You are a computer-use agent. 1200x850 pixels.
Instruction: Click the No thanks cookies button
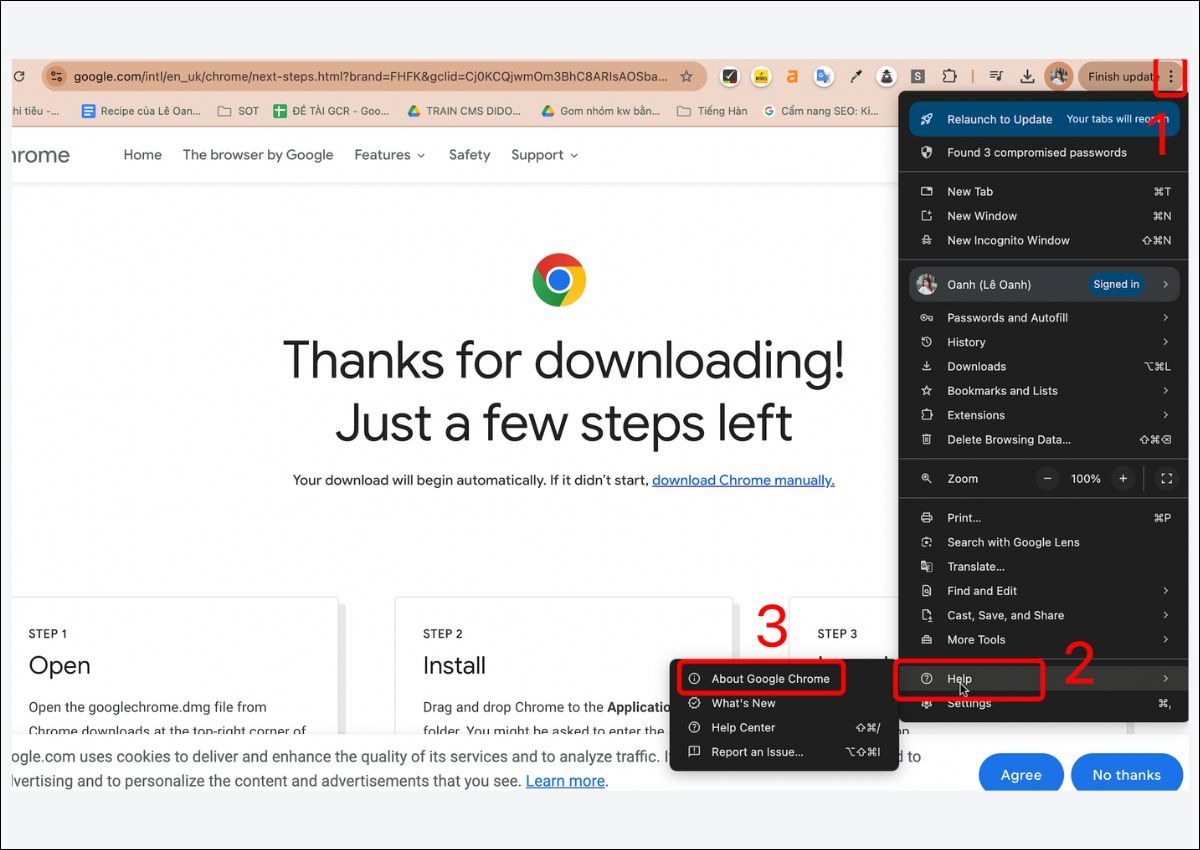pos(1127,775)
